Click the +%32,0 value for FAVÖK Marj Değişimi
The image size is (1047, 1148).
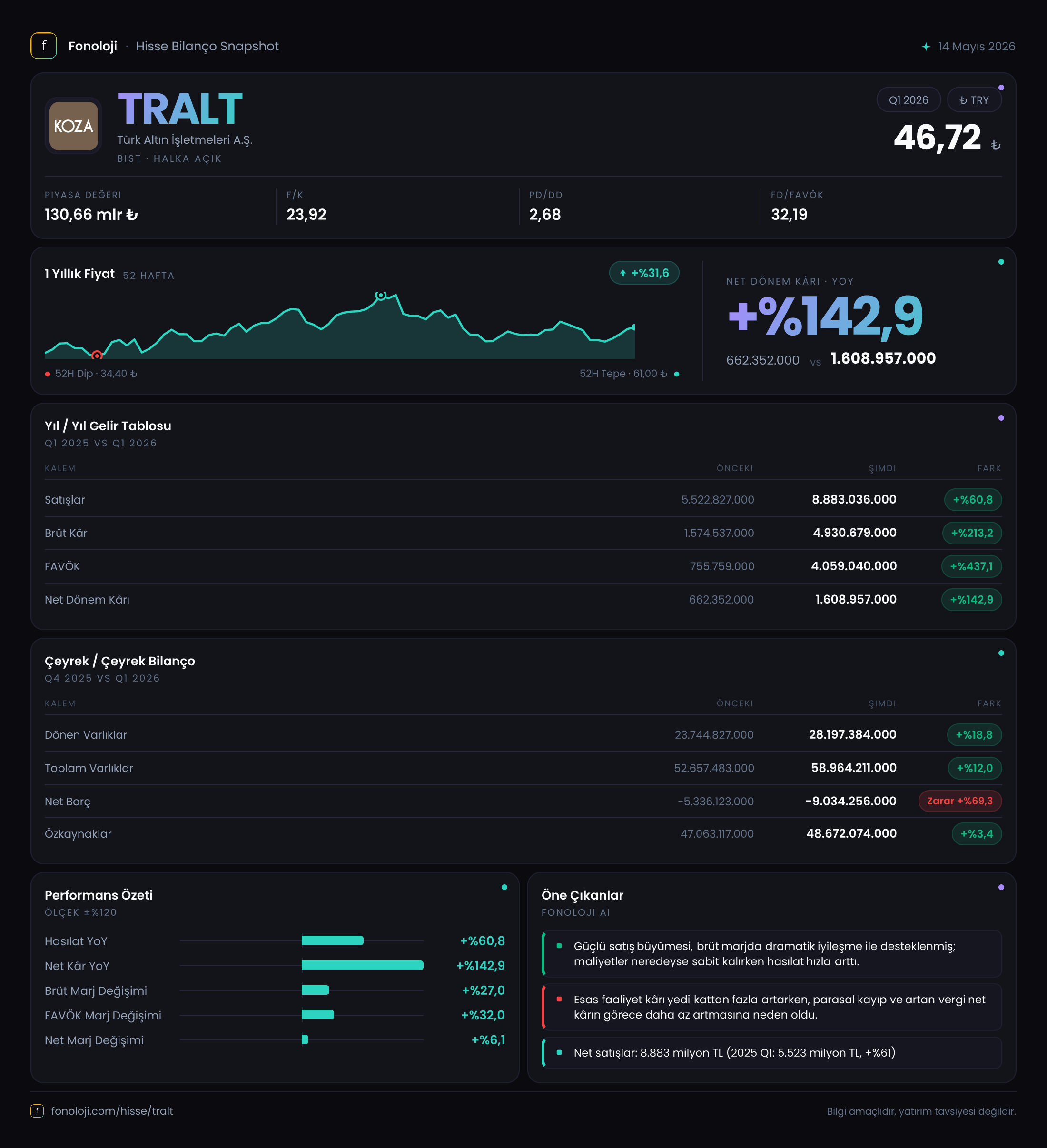[x=483, y=1015]
